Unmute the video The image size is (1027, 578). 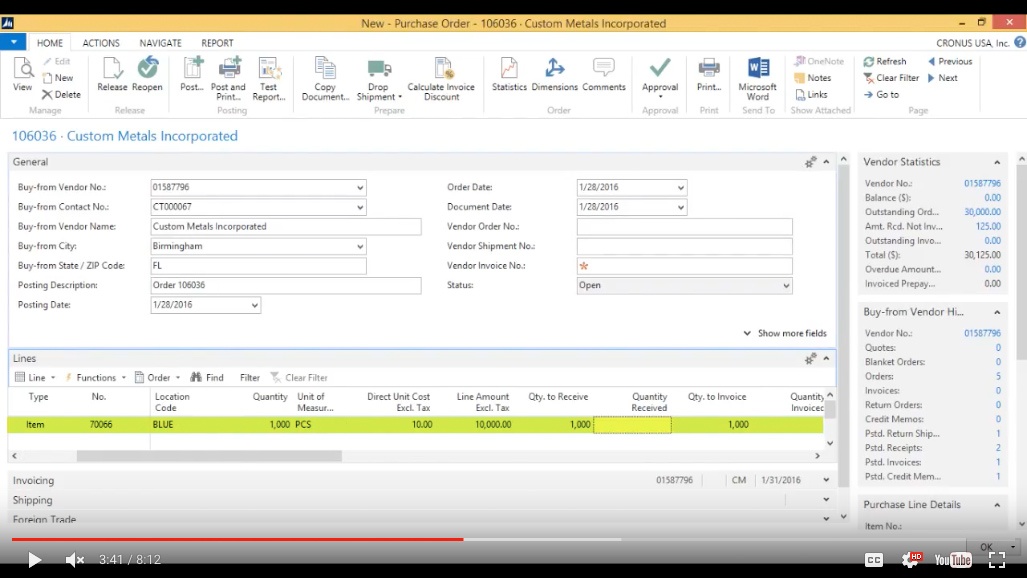pos(75,560)
